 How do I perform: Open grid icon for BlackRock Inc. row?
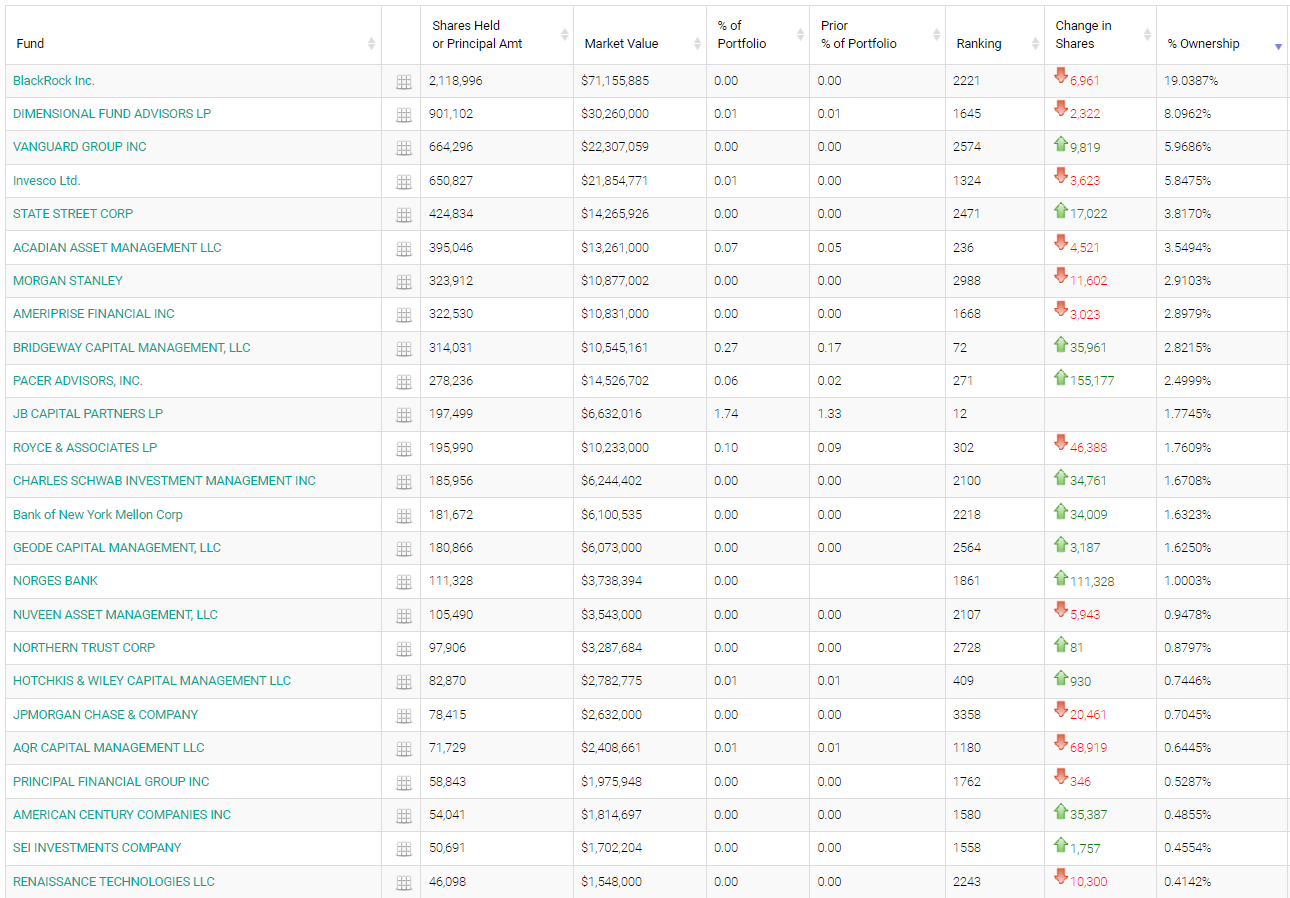point(404,82)
